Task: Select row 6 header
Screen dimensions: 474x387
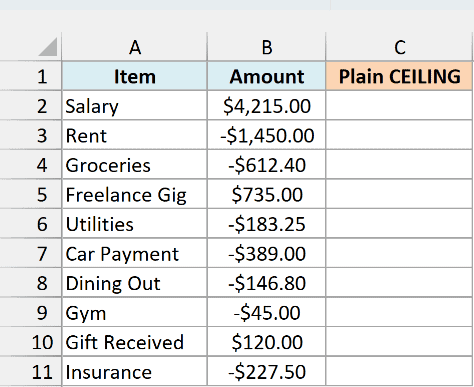Action: pos(31,224)
